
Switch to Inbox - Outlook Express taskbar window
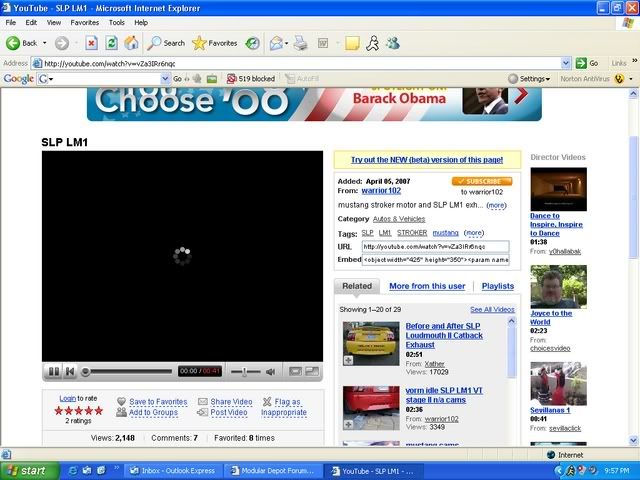172,471
